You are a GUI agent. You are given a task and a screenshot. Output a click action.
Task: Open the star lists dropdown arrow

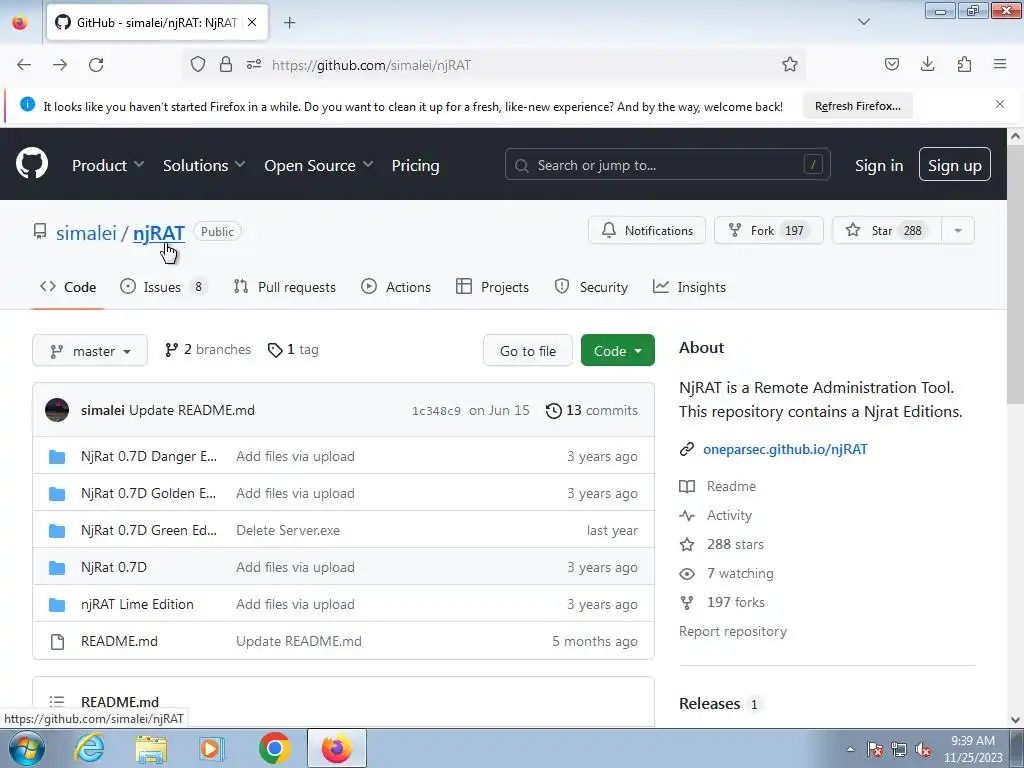click(958, 230)
